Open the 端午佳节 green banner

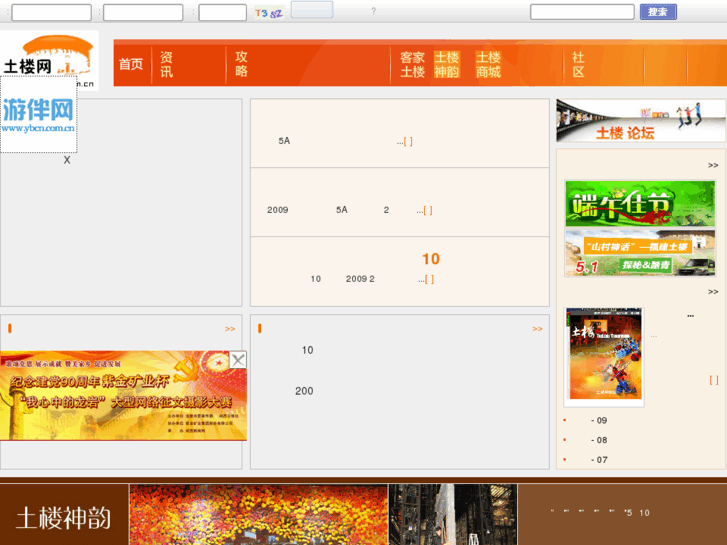(x=640, y=204)
